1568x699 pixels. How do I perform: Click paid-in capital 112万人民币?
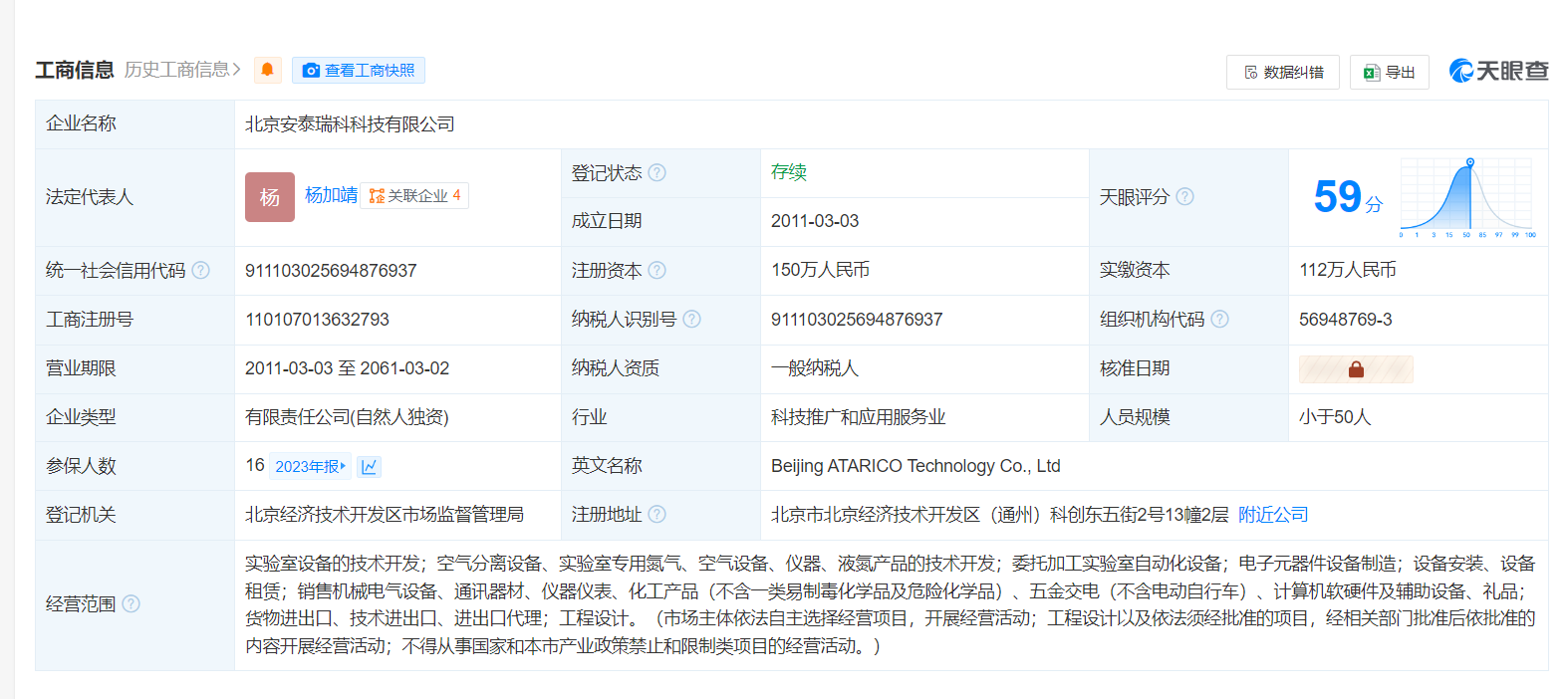pos(1348,270)
